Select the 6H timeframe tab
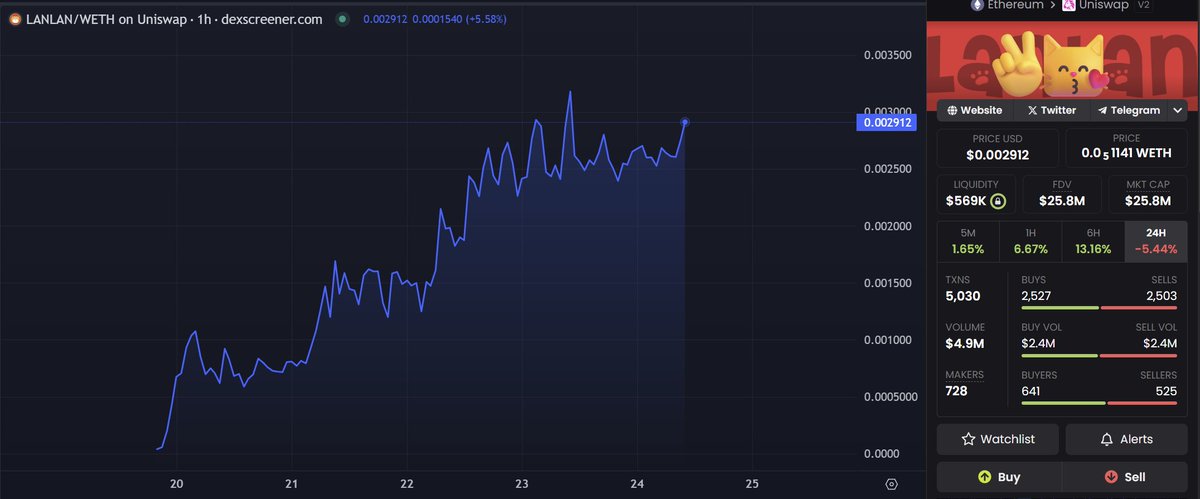 pos(1093,241)
